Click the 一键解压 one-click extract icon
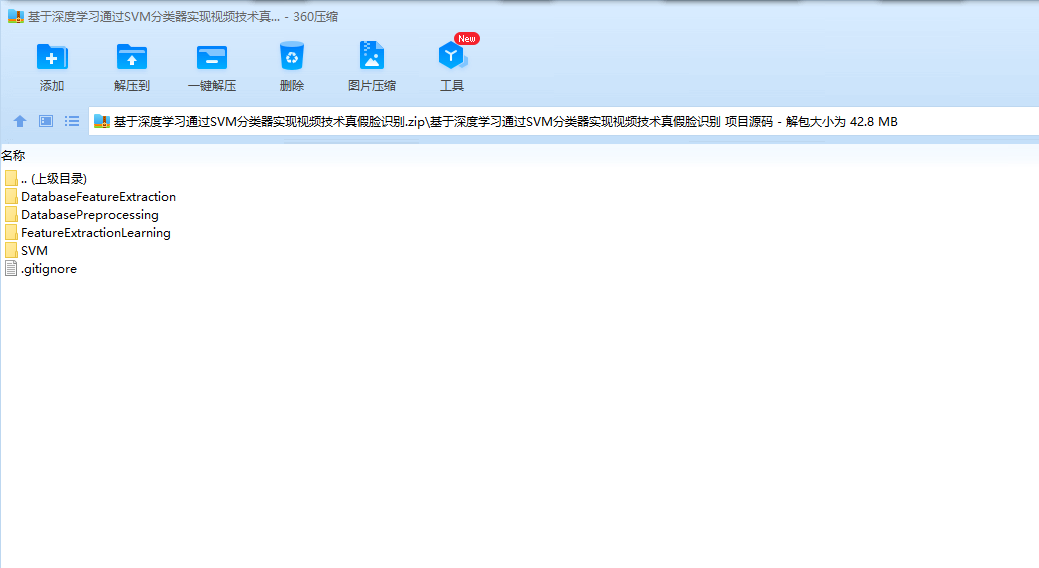 [212, 57]
